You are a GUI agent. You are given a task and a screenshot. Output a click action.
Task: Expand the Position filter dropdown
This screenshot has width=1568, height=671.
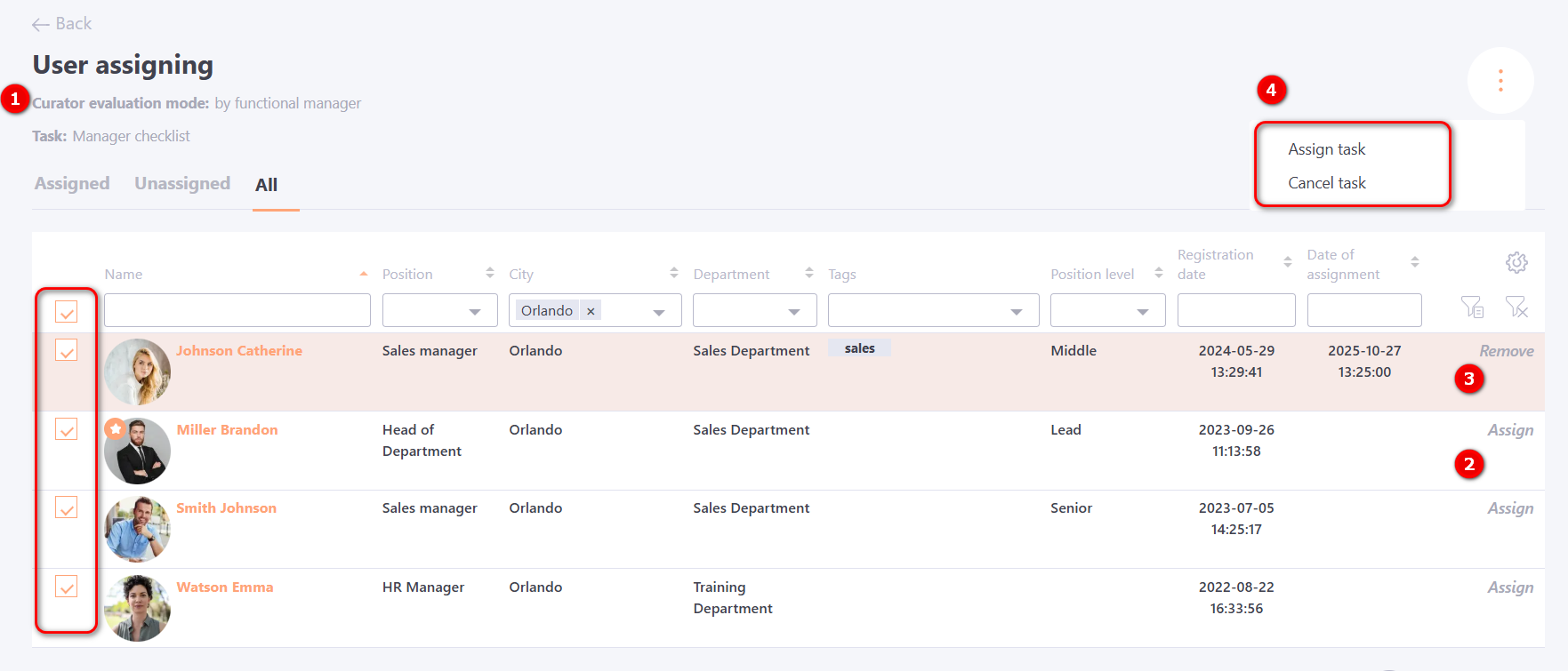475,311
